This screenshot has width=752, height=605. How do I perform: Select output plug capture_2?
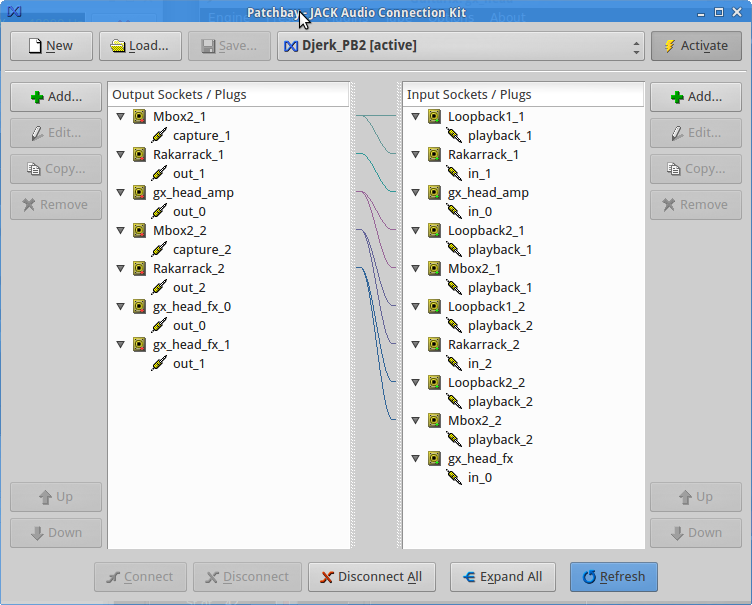(x=202, y=249)
